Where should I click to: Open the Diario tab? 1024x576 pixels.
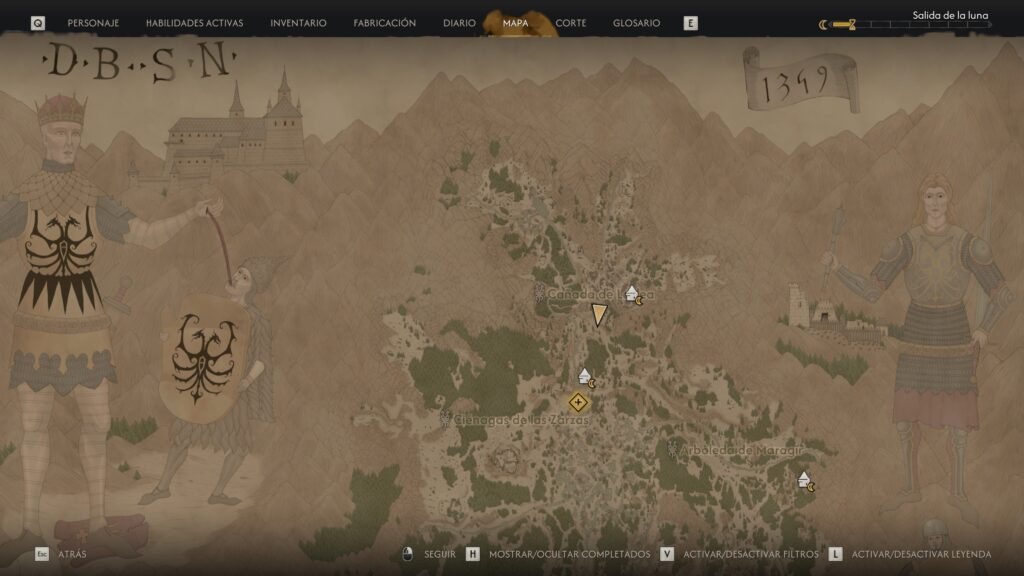pyautogui.click(x=459, y=23)
